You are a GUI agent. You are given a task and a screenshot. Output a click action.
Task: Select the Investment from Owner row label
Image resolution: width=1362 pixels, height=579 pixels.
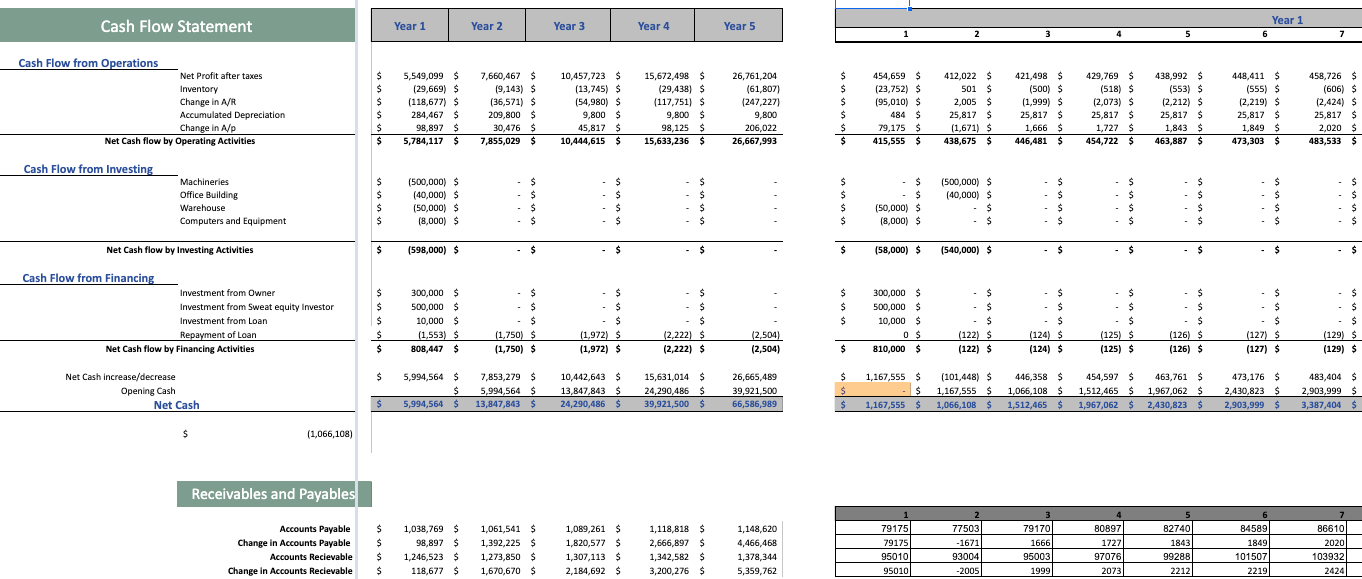(x=227, y=293)
